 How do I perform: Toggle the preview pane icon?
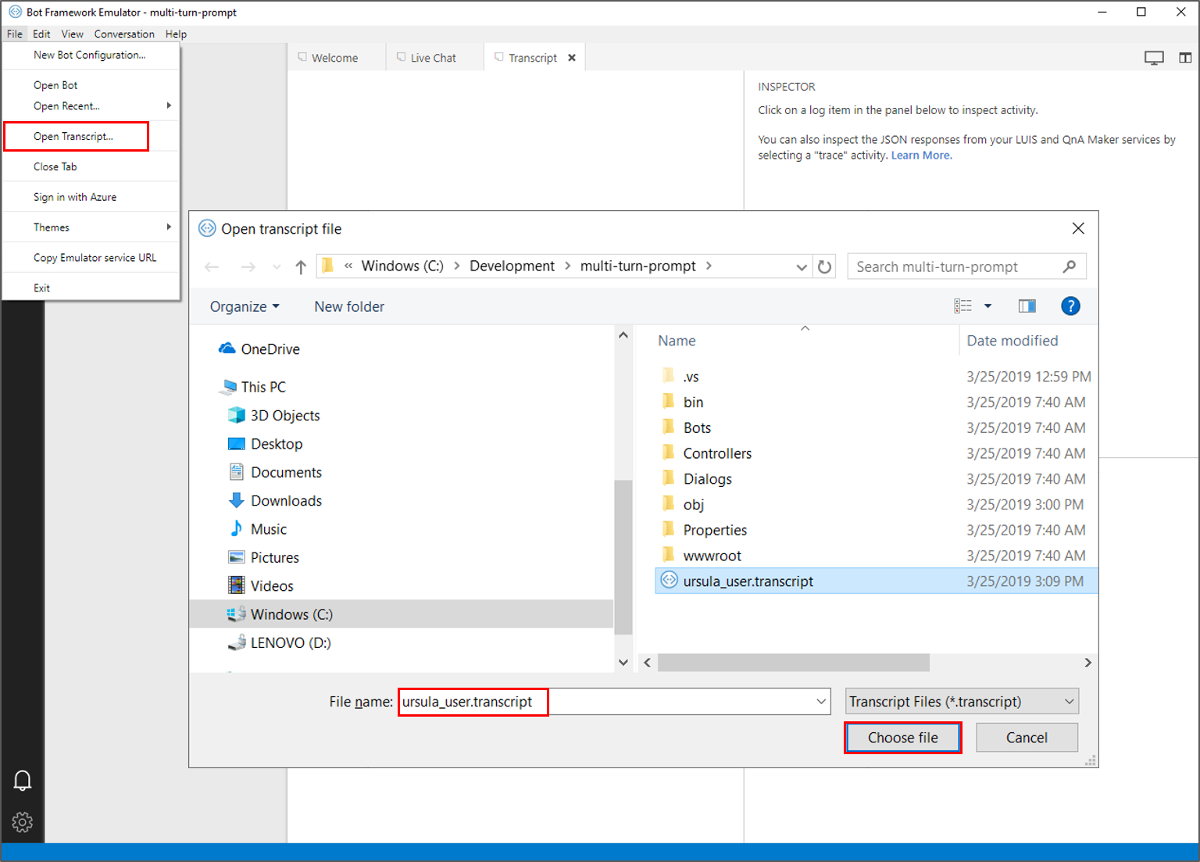coord(1027,306)
